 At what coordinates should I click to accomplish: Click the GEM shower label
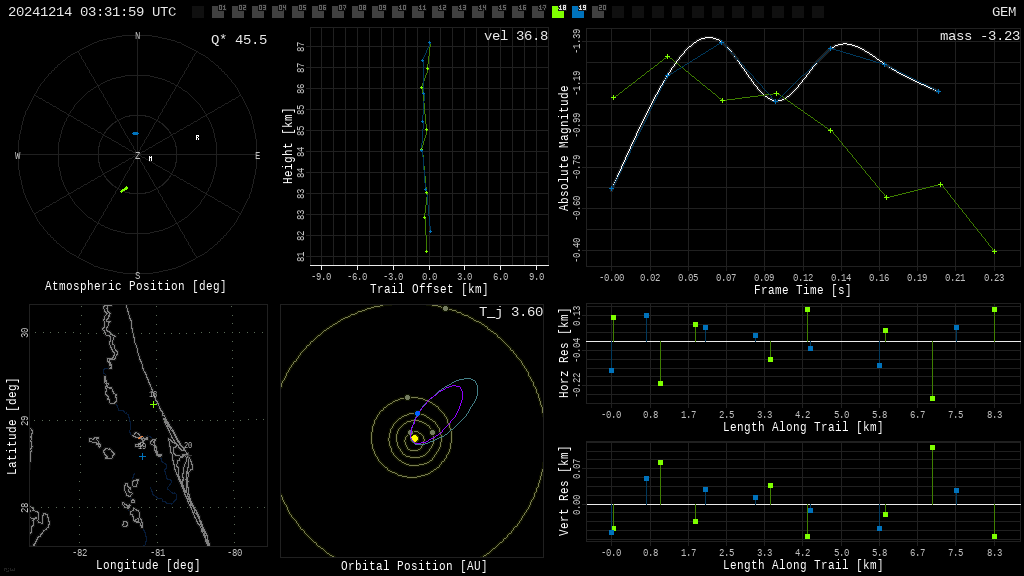pyautogui.click(x=1003, y=12)
